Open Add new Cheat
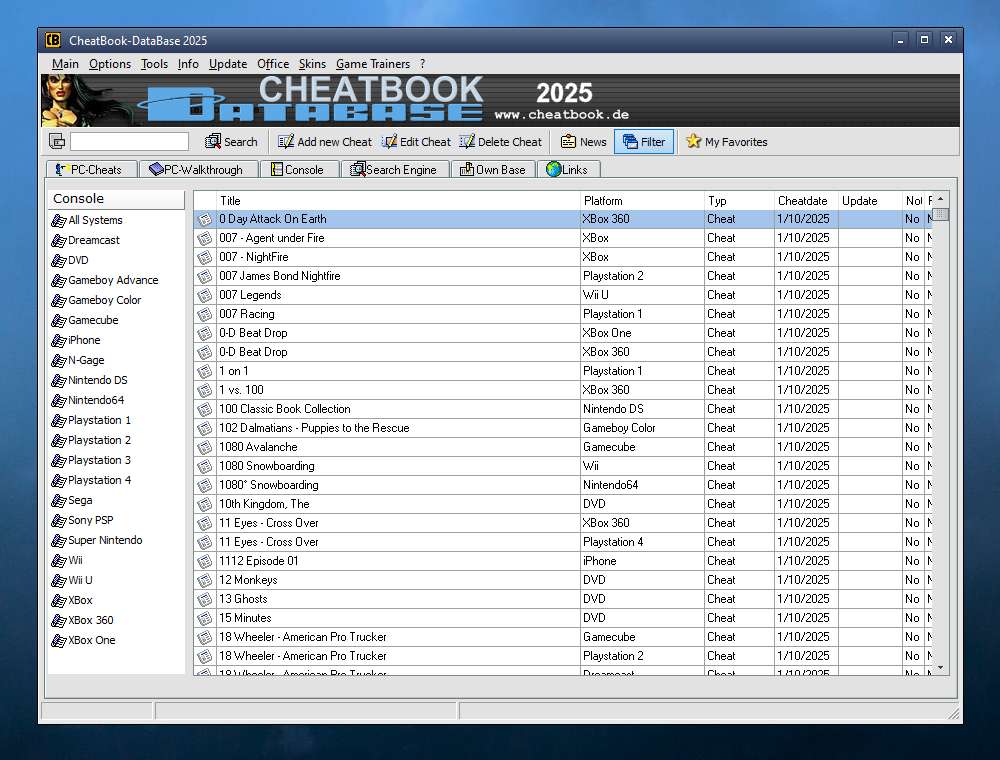Viewport: 1000px width, 760px height. [325, 142]
